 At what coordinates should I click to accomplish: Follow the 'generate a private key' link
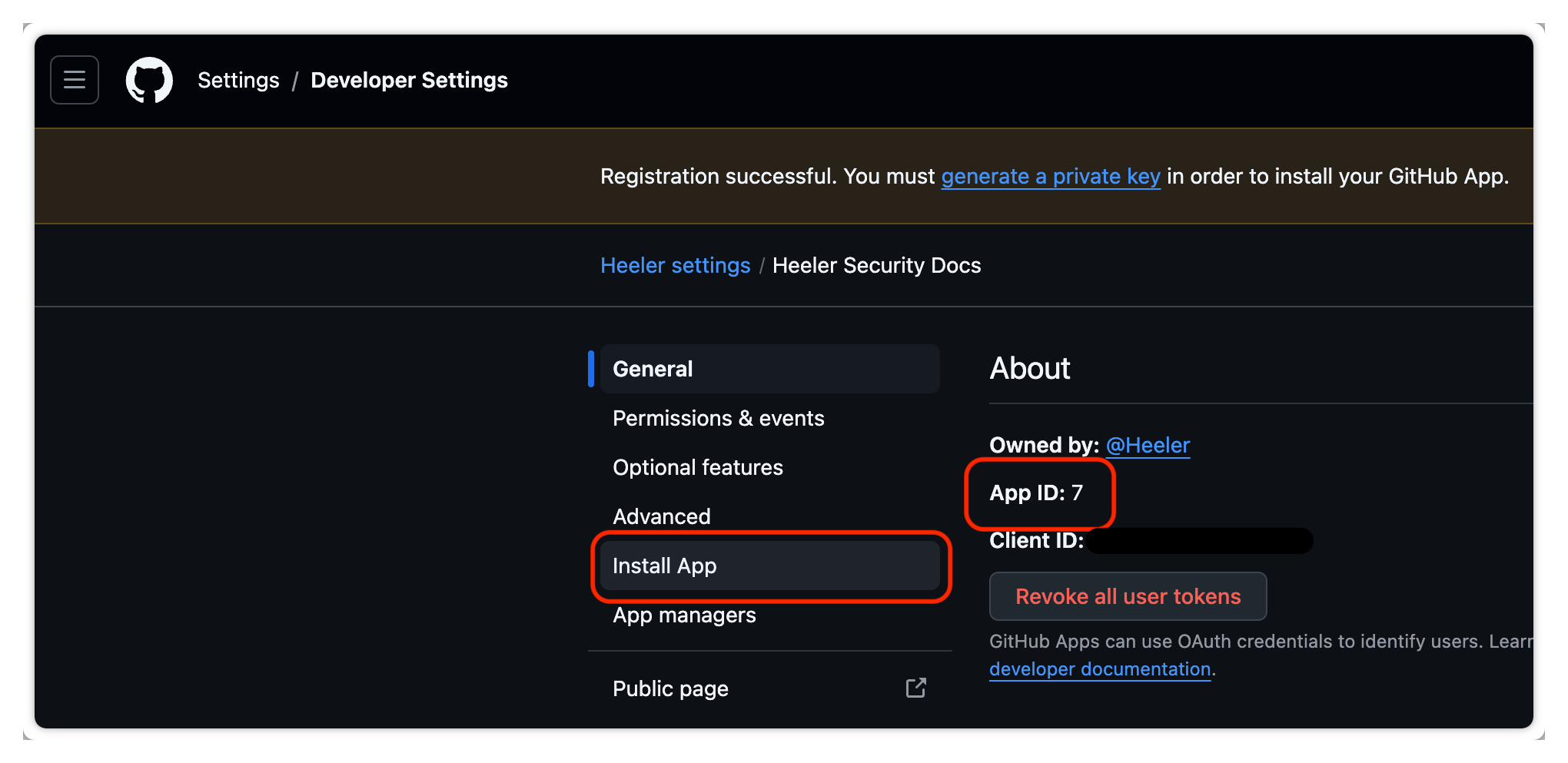[1051, 177]
